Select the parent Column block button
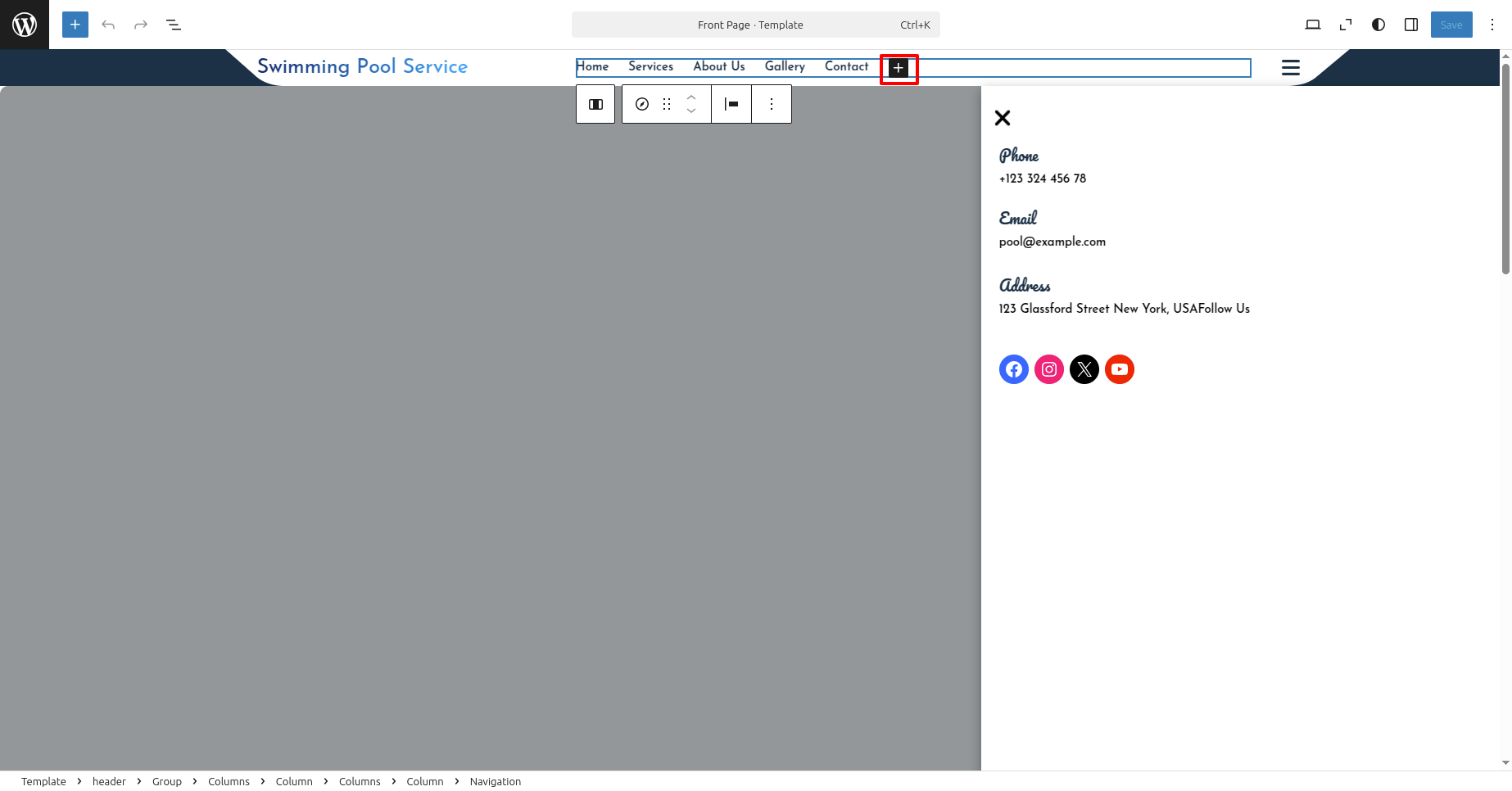Screen dimensions: 1512x791 (595, 104)
